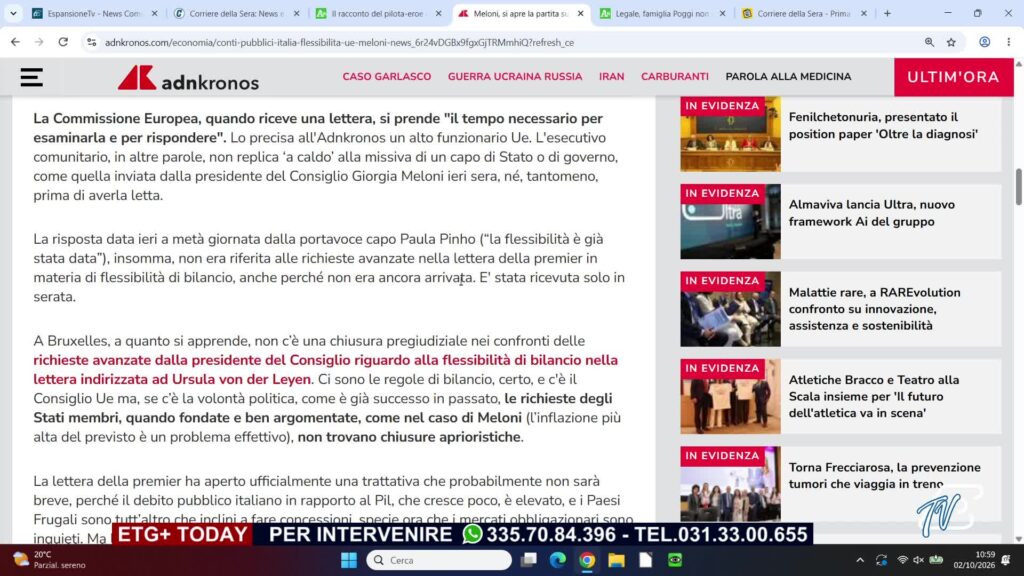This screenshot has width=1024, height=576.
Task: Show hidden system tray icons
Action: (860, 560)
